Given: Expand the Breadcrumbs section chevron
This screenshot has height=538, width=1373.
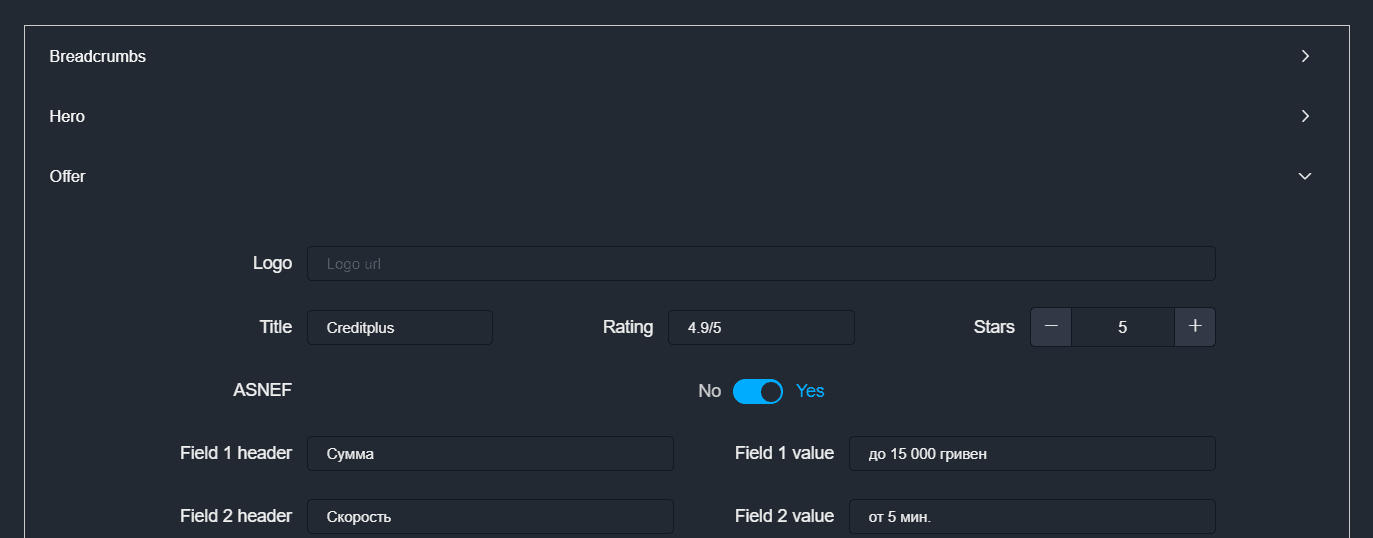Looking at the screenshot, I should (1305, 56).
